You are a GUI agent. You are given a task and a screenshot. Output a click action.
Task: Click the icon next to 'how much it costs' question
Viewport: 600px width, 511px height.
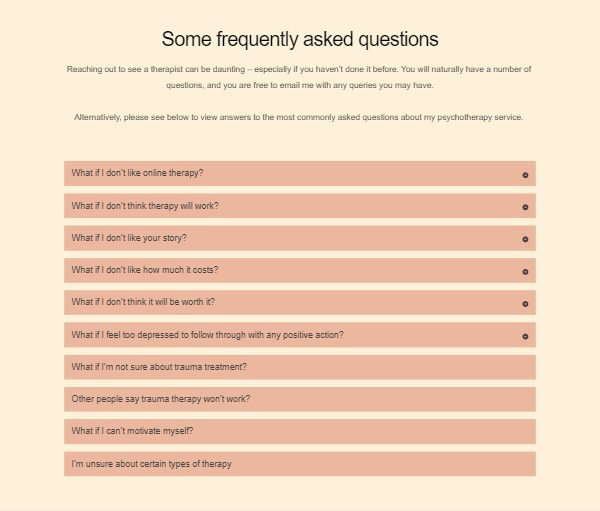point(525,272)
